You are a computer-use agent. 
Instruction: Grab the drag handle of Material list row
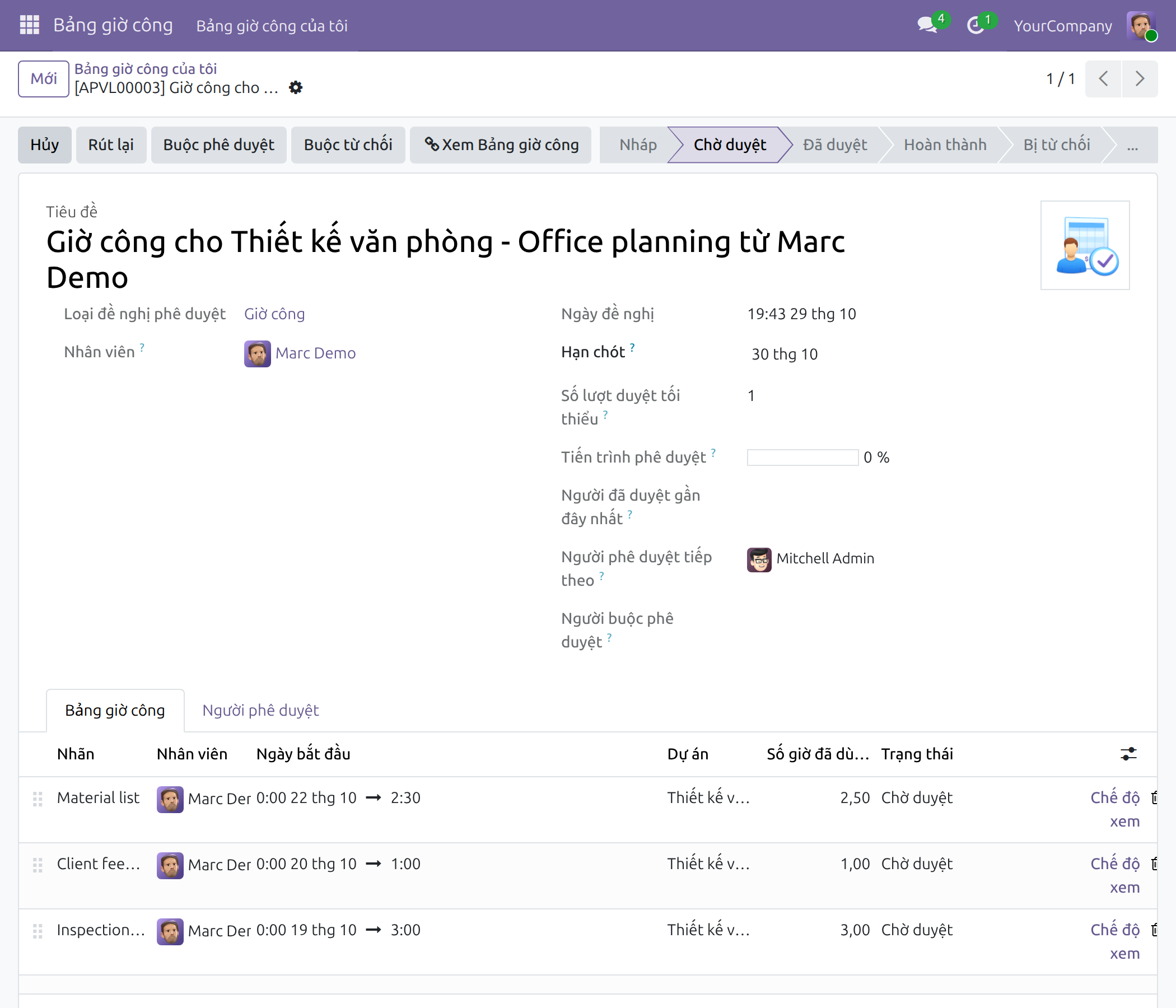click(38, 799)
